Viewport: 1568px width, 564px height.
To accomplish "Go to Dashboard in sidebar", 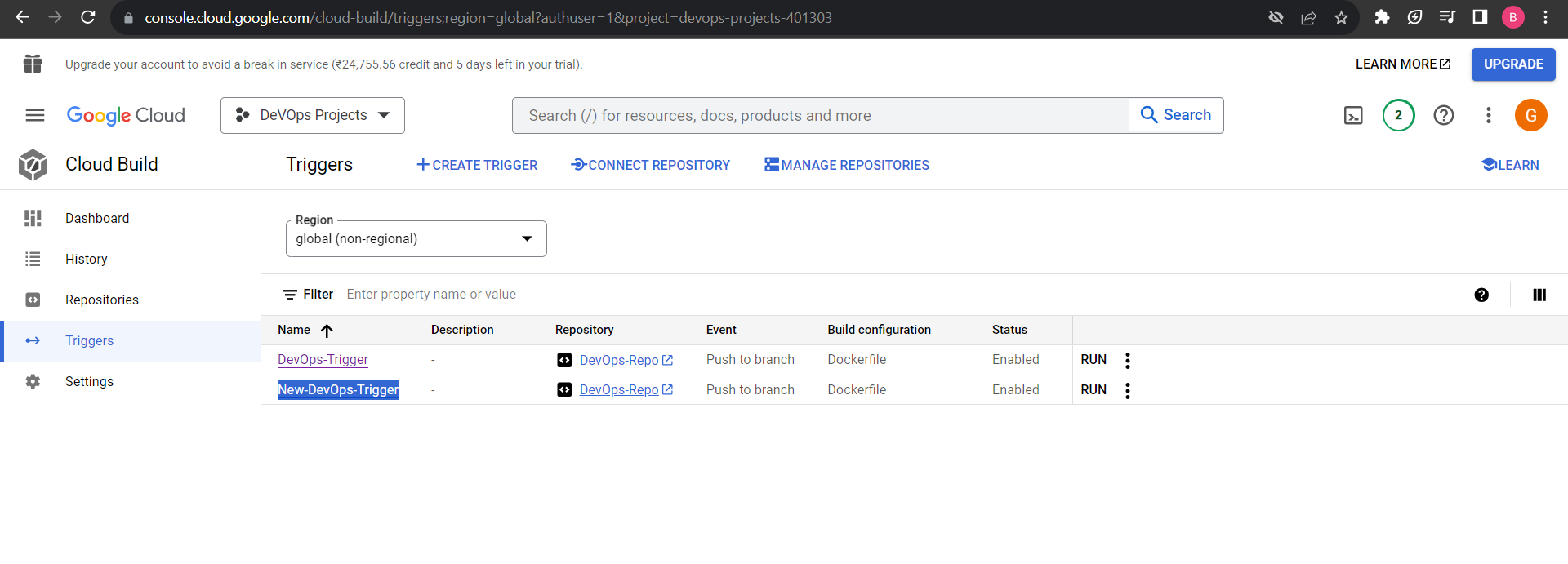I will click(97, 218).
